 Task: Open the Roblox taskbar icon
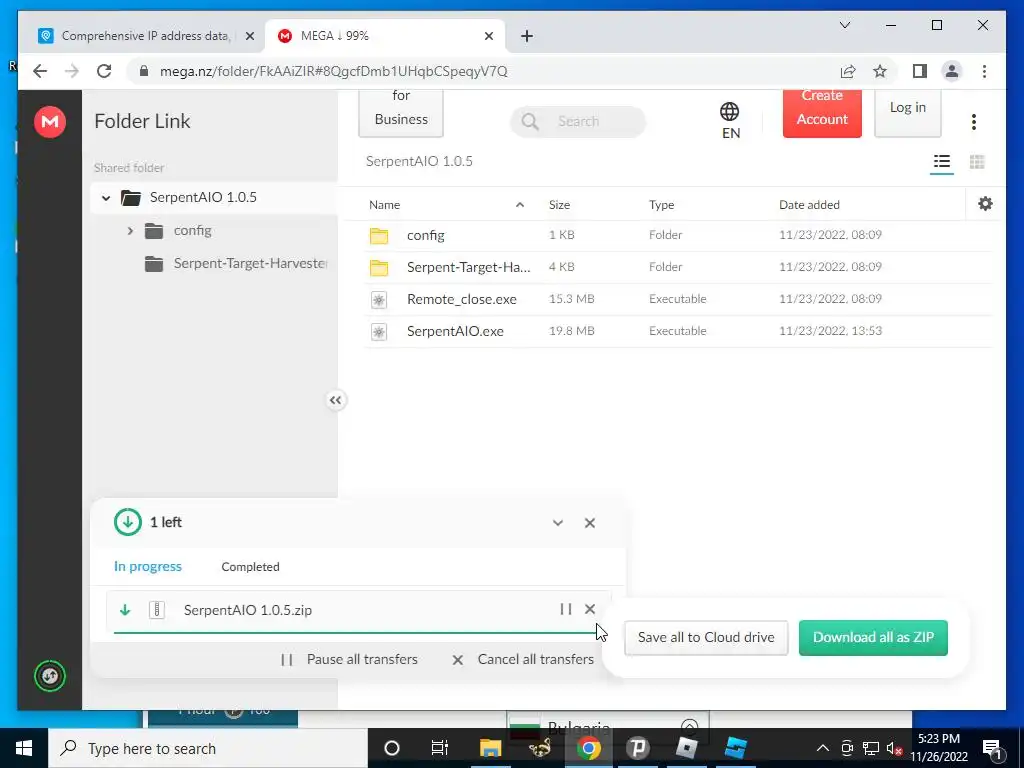(x=686, y=748)
